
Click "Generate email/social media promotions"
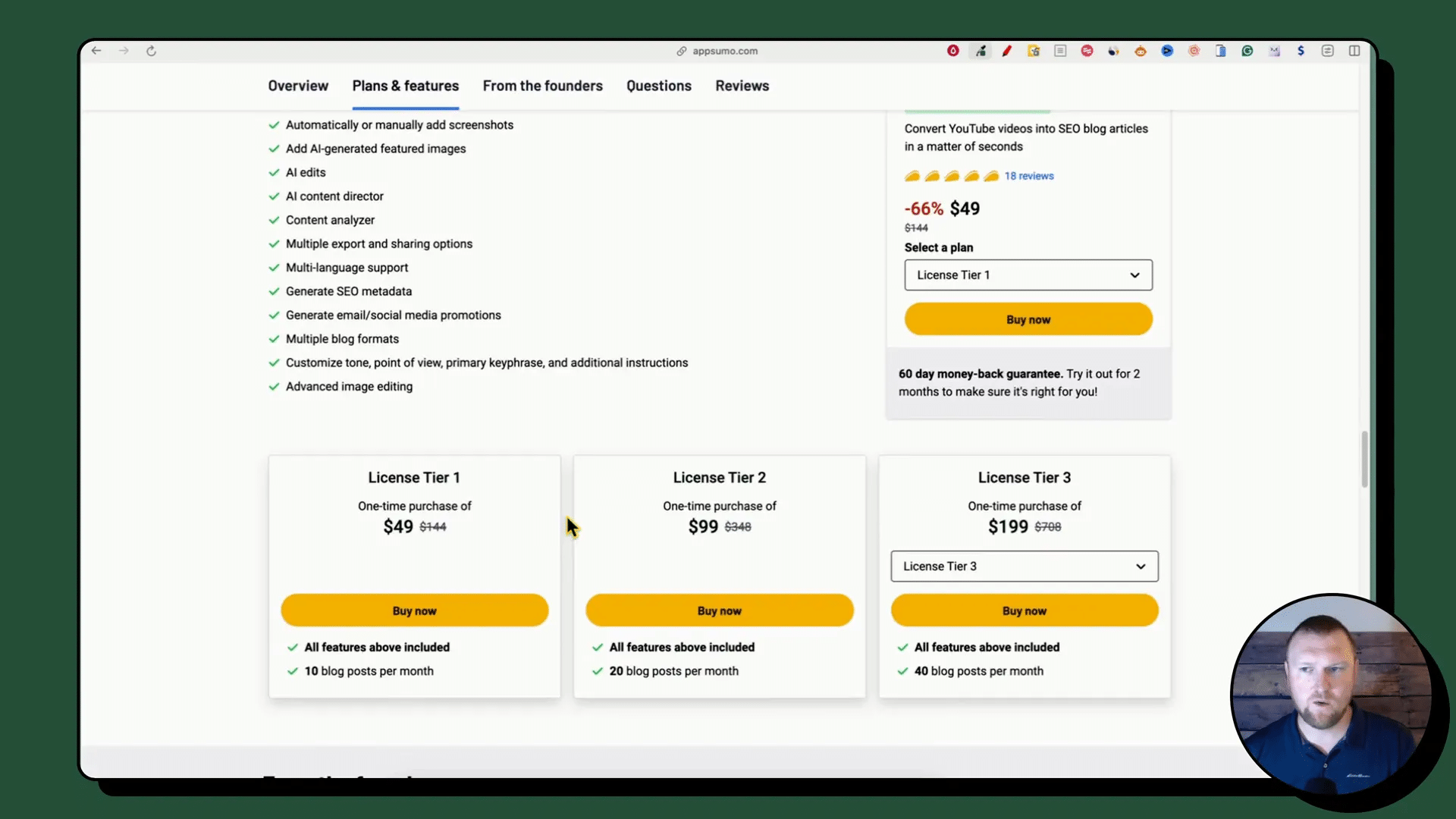click(394, 315)
